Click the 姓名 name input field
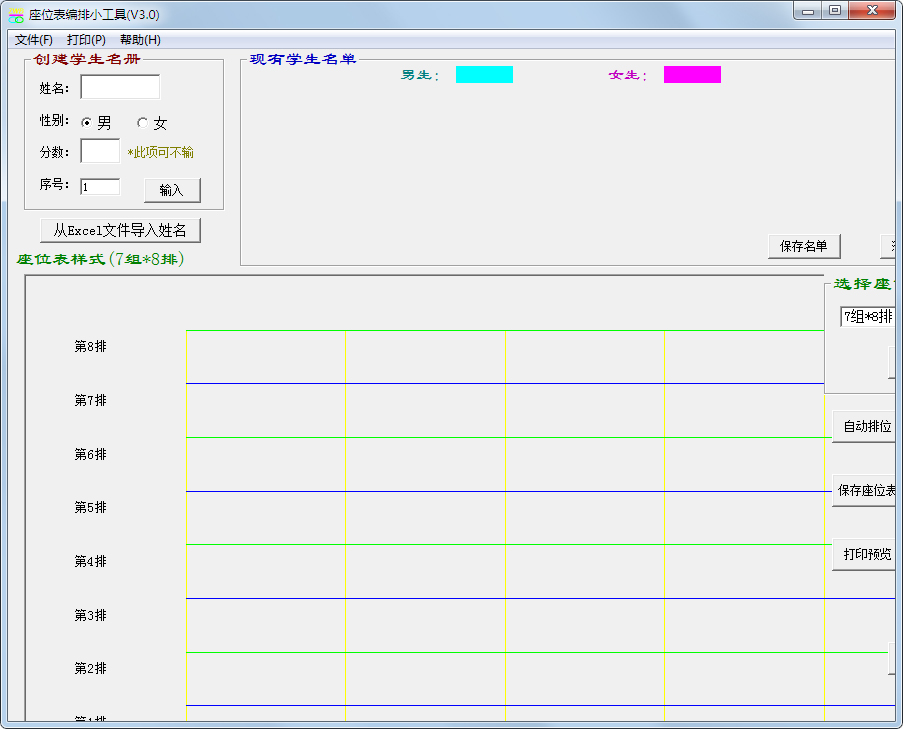 point(119,88)
